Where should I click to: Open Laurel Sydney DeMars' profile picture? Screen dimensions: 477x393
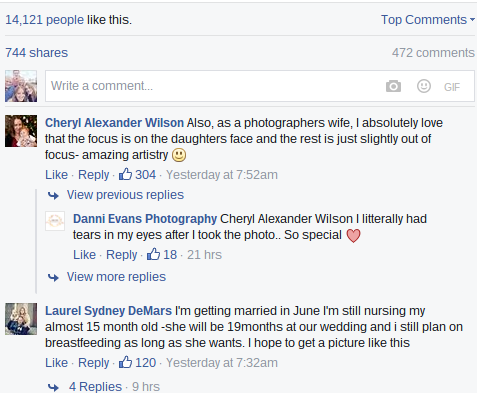point(21,319)
